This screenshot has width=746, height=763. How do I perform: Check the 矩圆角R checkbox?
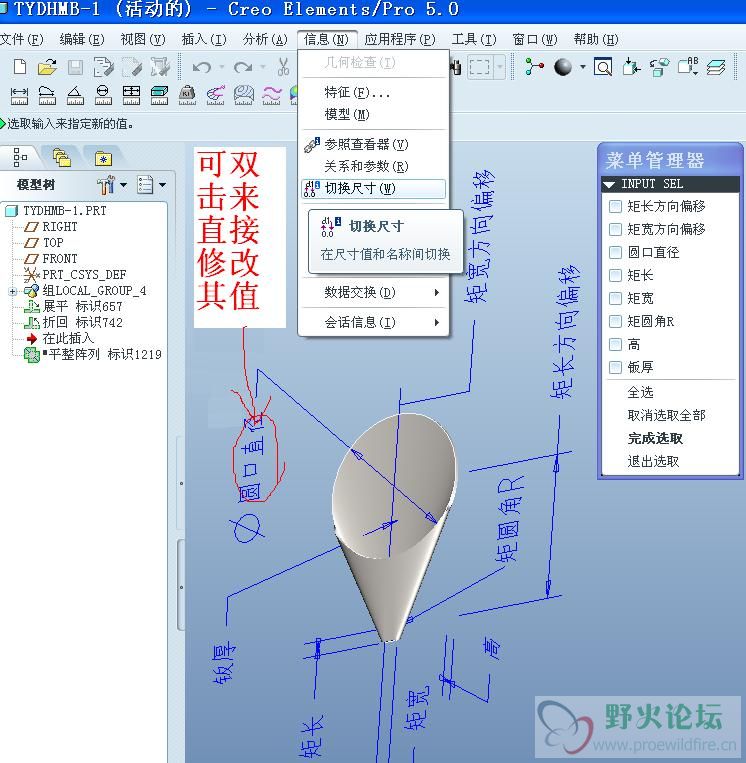coord(616,321)
